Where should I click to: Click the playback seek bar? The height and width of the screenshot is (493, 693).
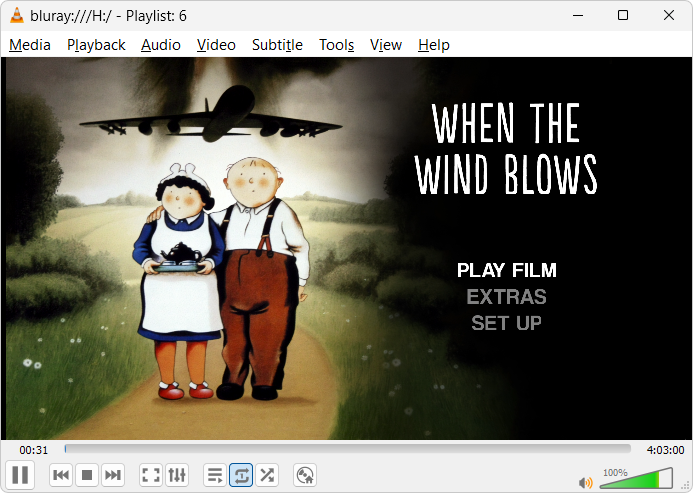[347, 450]
